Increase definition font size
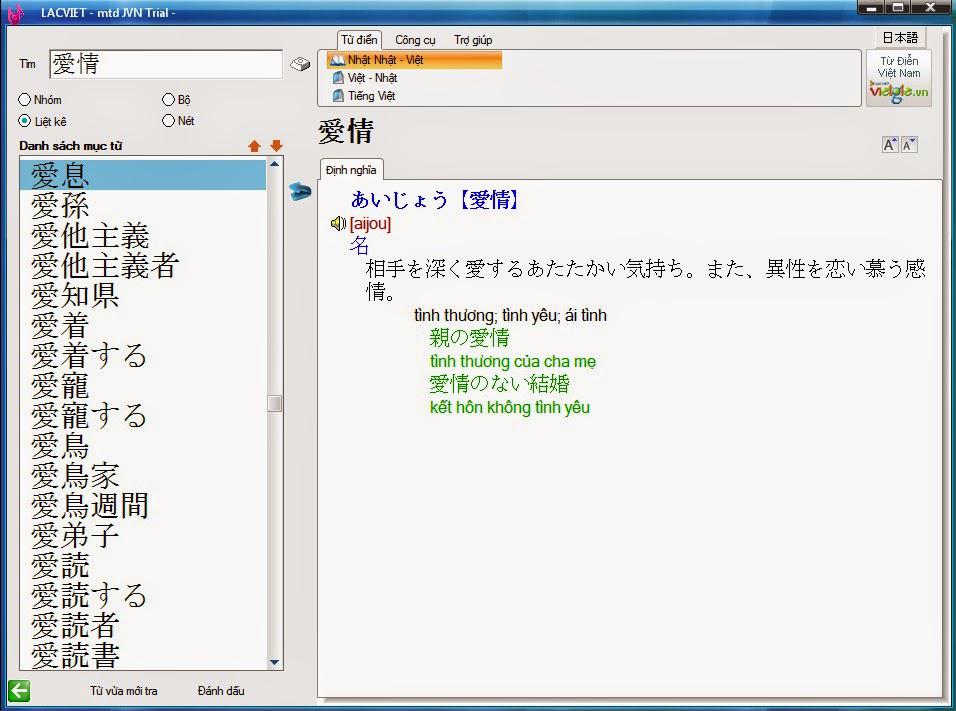Viewport: 956px width, 711px height. tap(890, 145)
